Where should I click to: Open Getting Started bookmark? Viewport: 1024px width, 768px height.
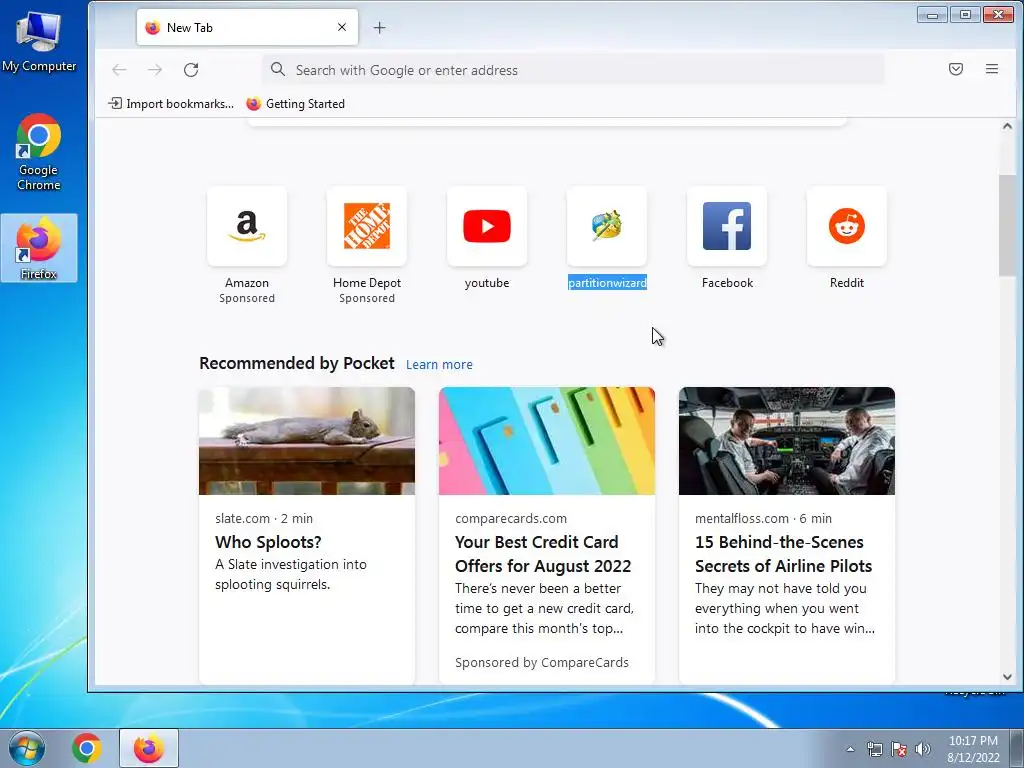click(296, 104)
